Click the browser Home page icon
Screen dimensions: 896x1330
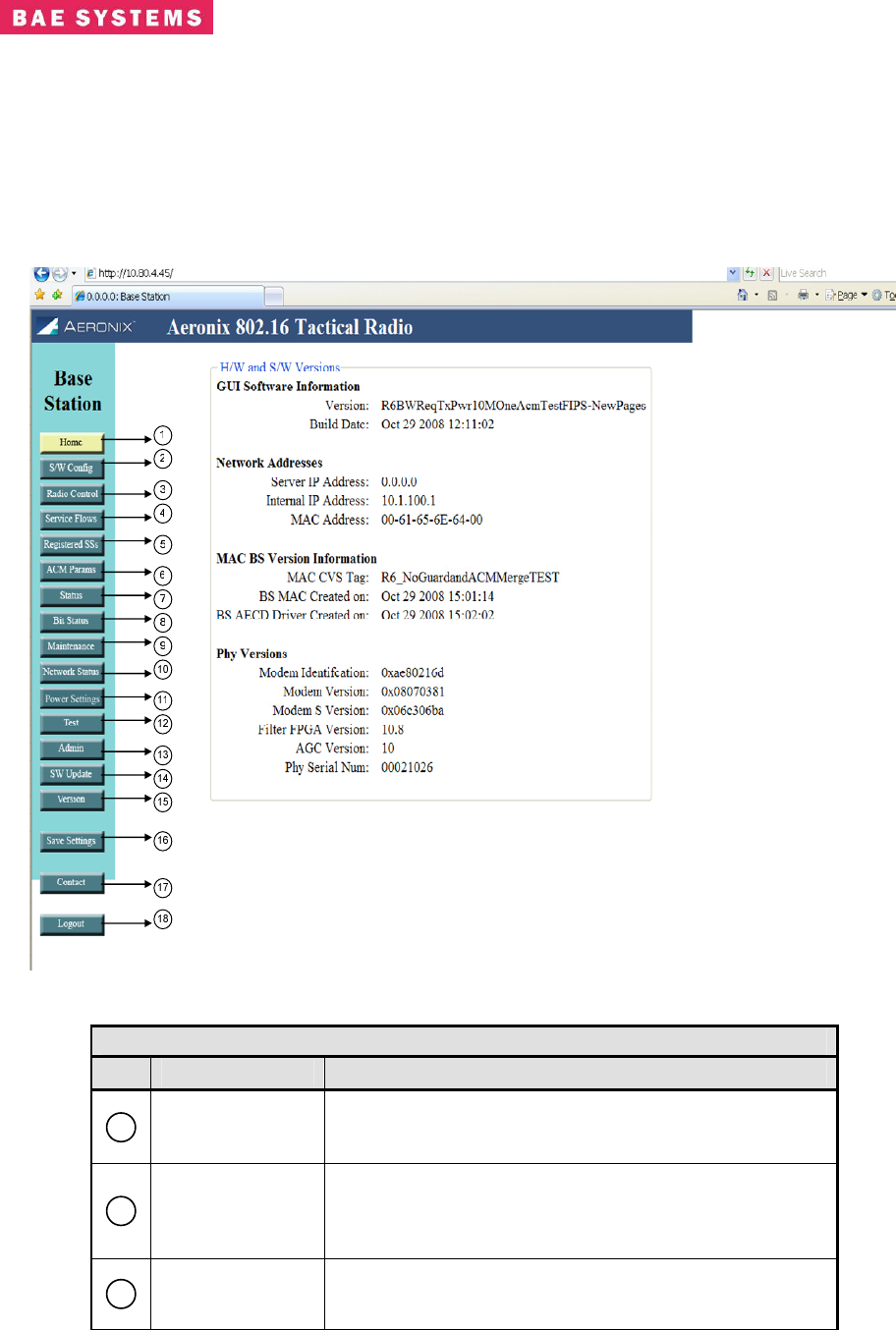click(743, 295)
